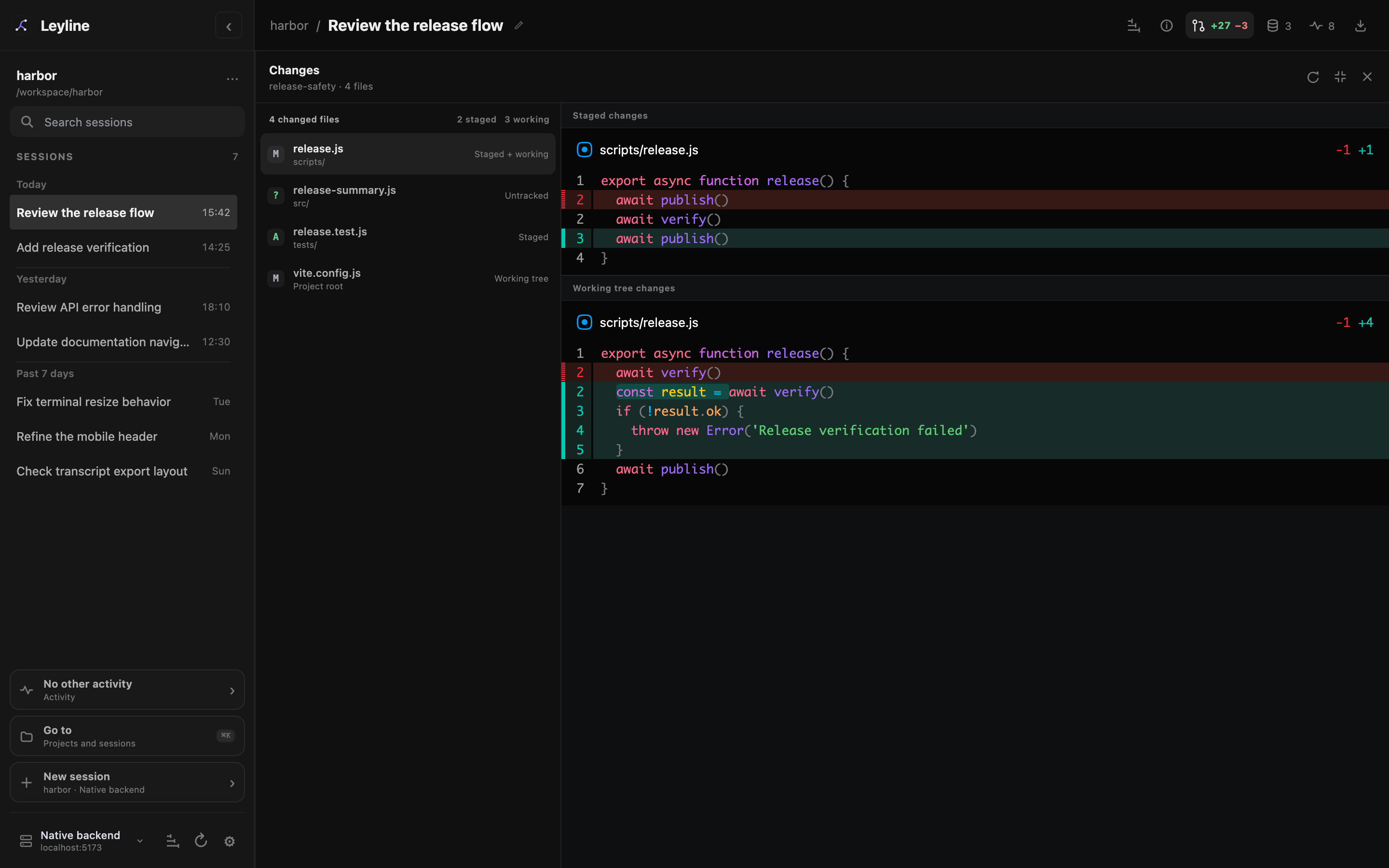Open the Review API error handling session
The height and width of the screenshot is (868, 1389).
click(123, 307)
